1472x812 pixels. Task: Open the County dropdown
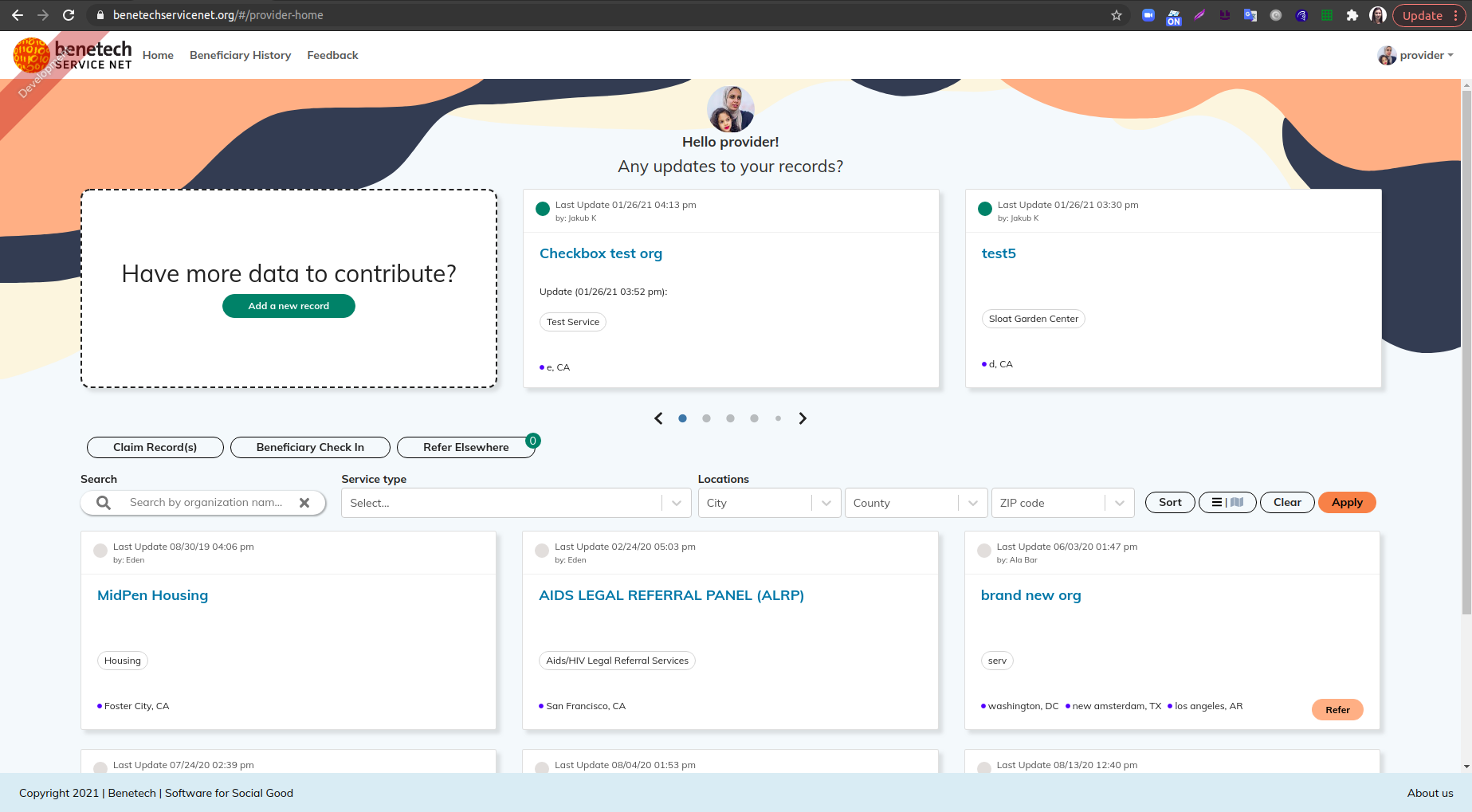915,502
